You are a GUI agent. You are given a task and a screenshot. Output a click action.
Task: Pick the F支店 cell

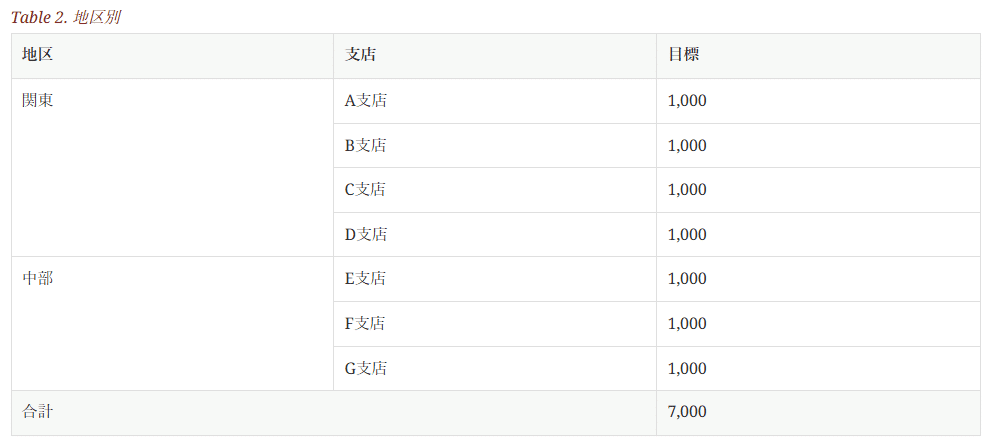(365, 323)
